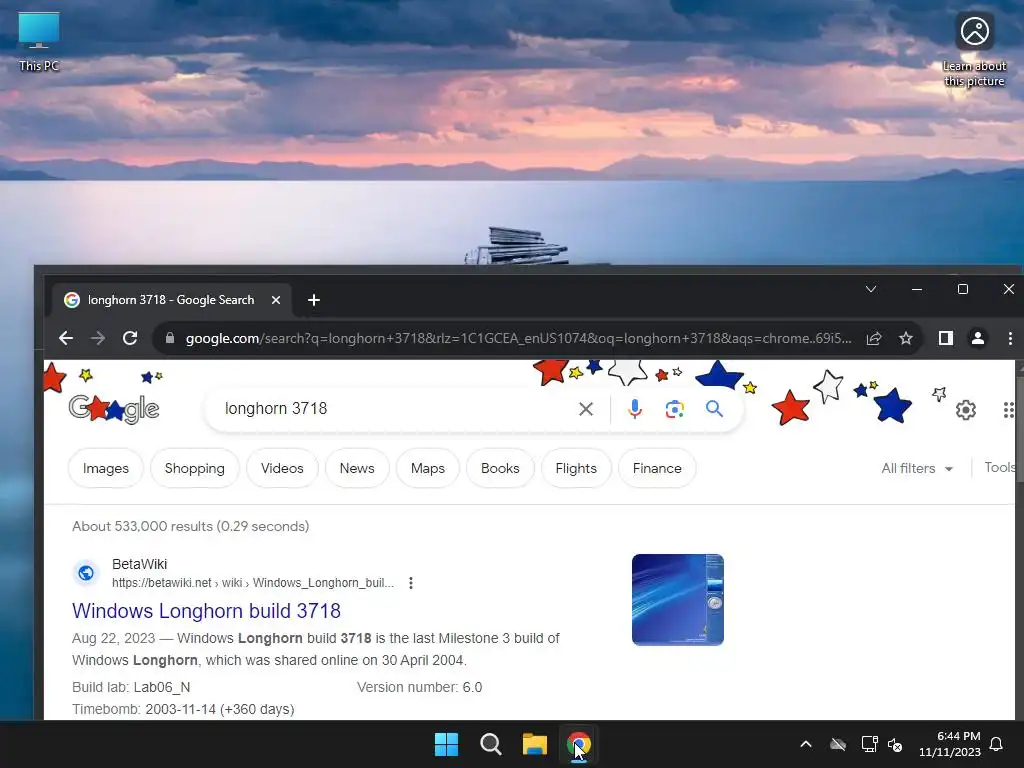The image size is (1024, 768).
Task: Open Google quick settings gear
Action: [x=966, y=409]
